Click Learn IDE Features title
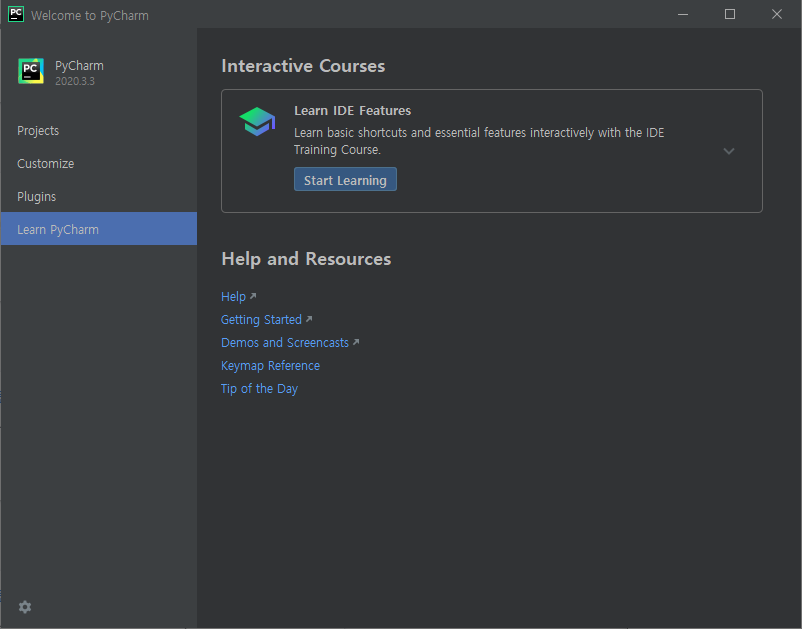802x629 pixels. pos(352,110)
